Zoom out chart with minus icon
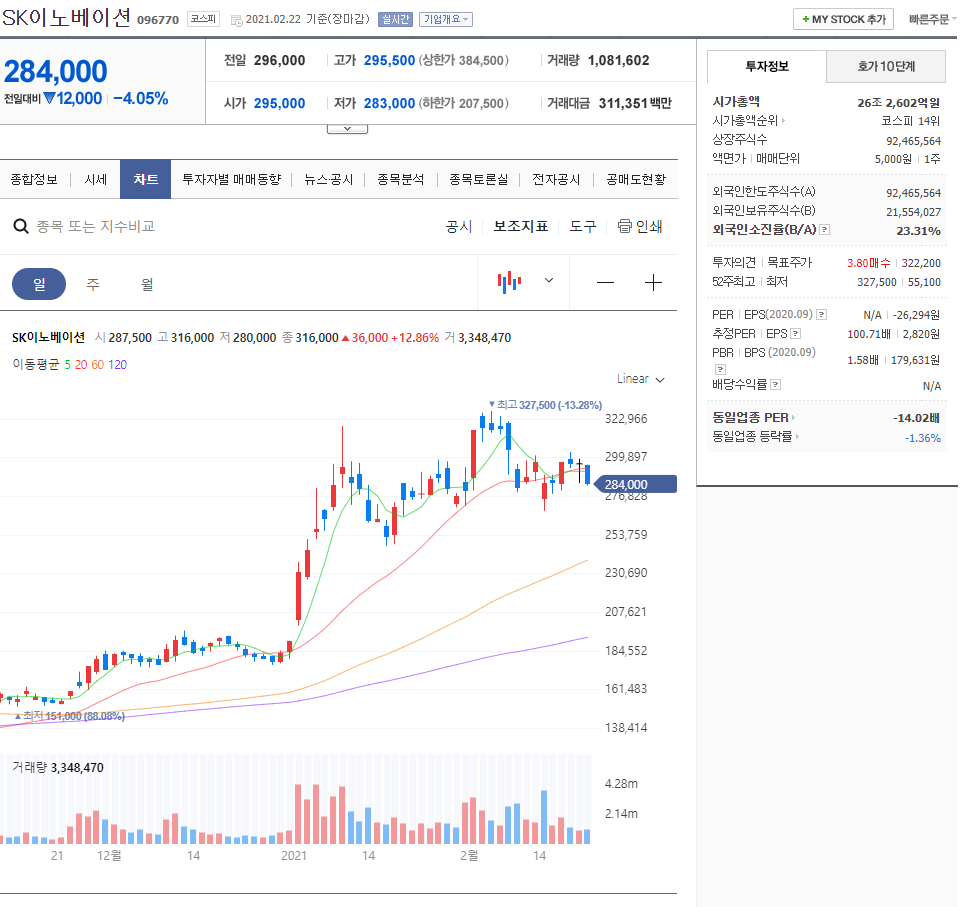The image size is (970, 907). pyautogui.click(x=605, y=283)
